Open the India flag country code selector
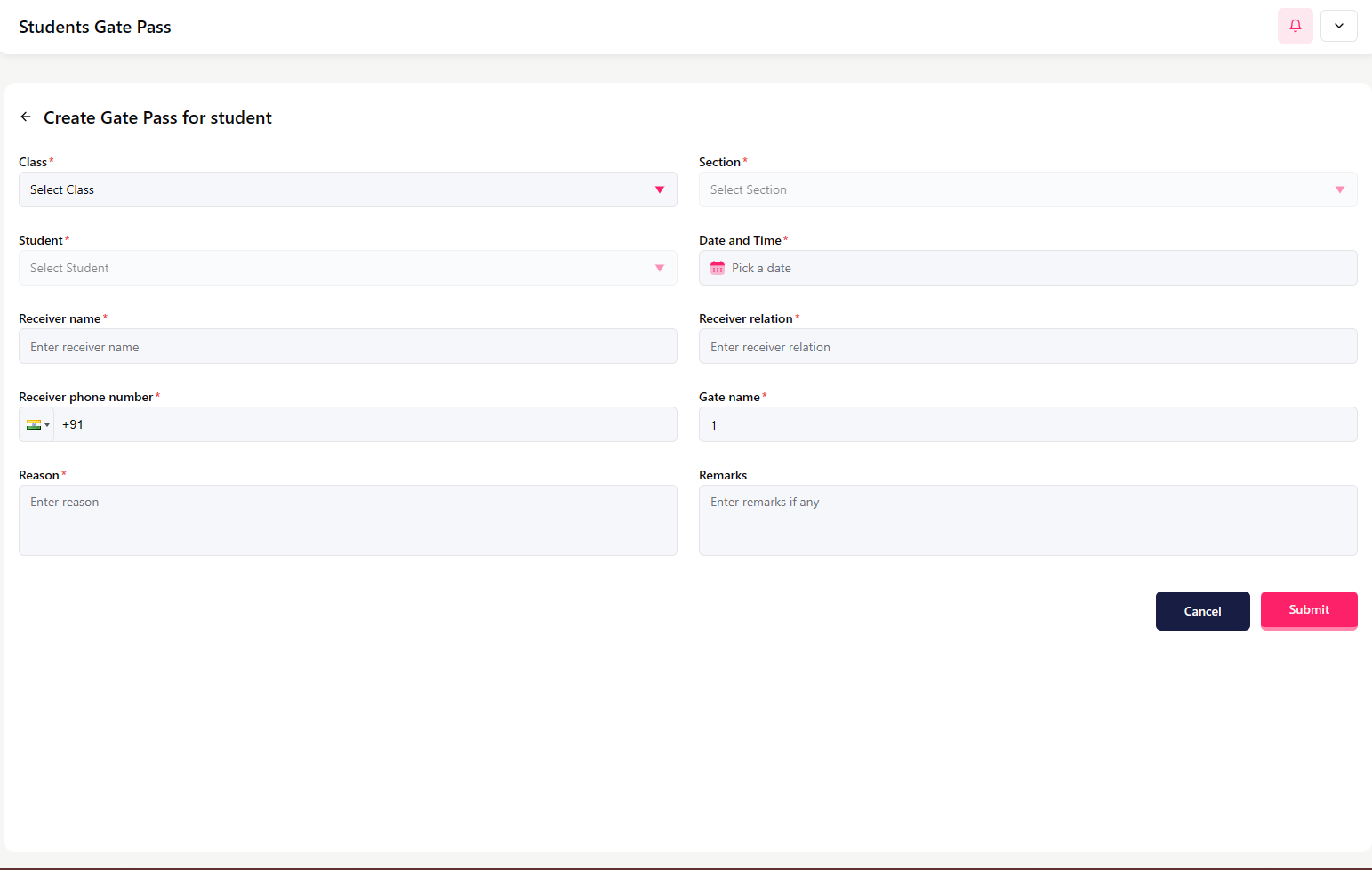 [x=37, y=425]
